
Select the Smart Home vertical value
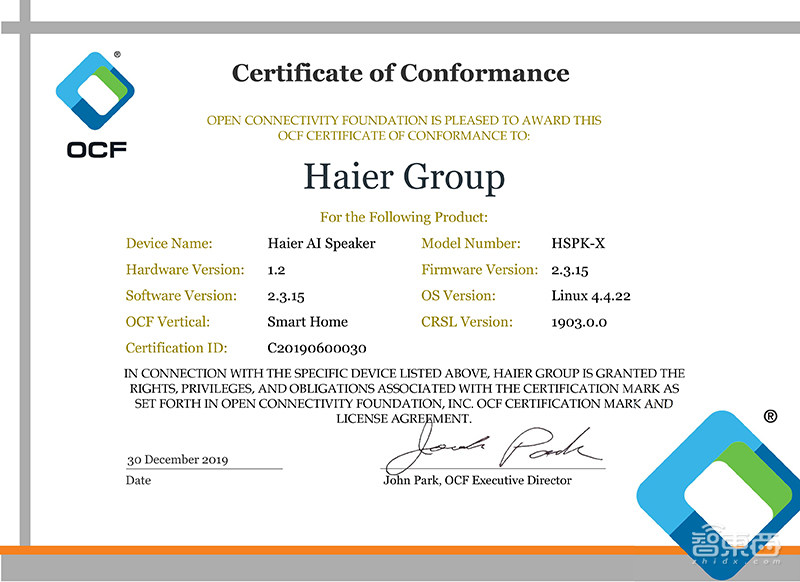coord(307,322)
